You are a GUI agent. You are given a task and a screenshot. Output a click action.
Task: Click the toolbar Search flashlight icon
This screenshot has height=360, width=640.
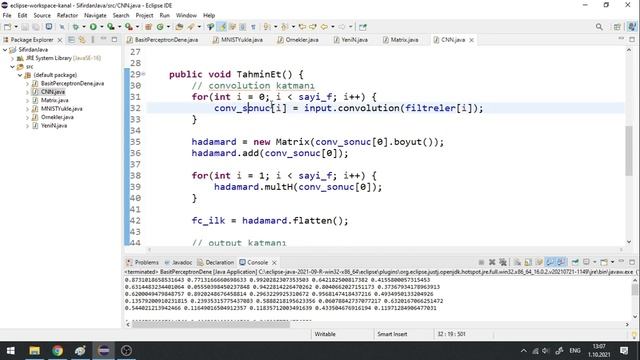tap(191, 27)
